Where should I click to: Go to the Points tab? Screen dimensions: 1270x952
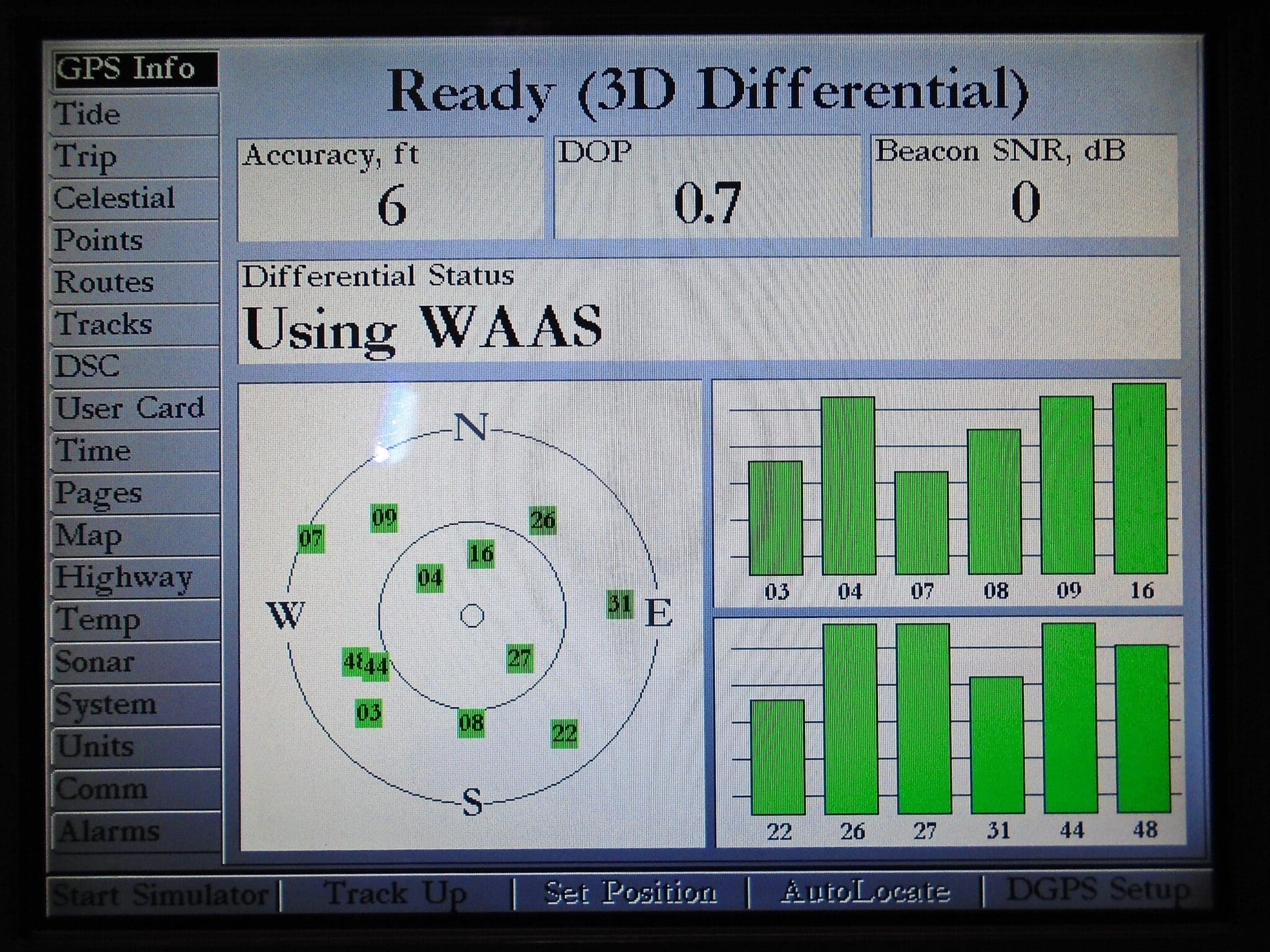(135, 241)
